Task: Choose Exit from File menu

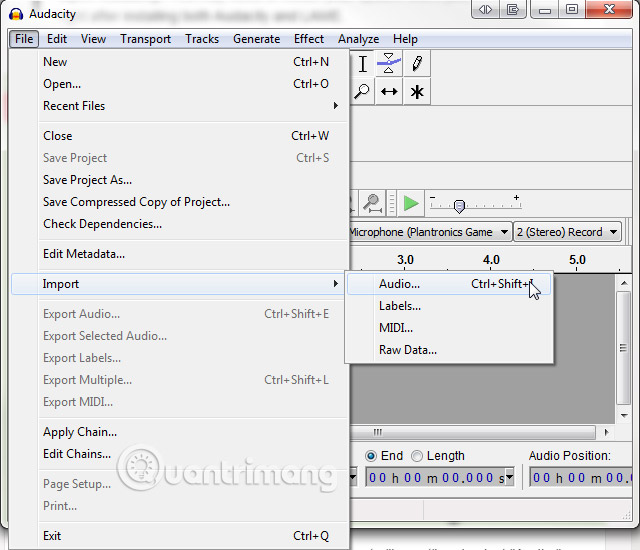Action: click(x=180, y=536)
